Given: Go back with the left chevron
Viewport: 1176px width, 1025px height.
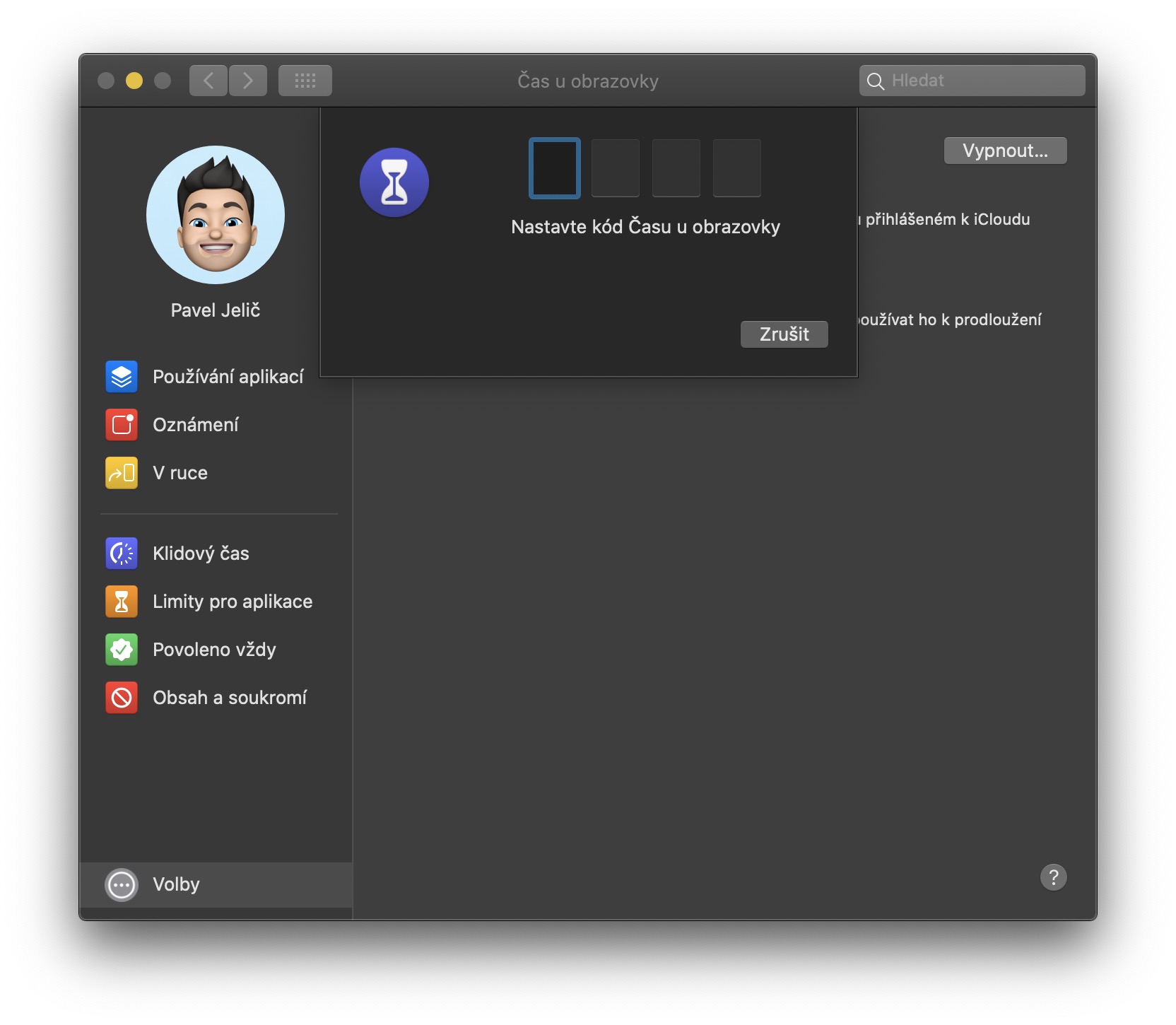Looking at the screenshot, I should (x=208, y=81).
